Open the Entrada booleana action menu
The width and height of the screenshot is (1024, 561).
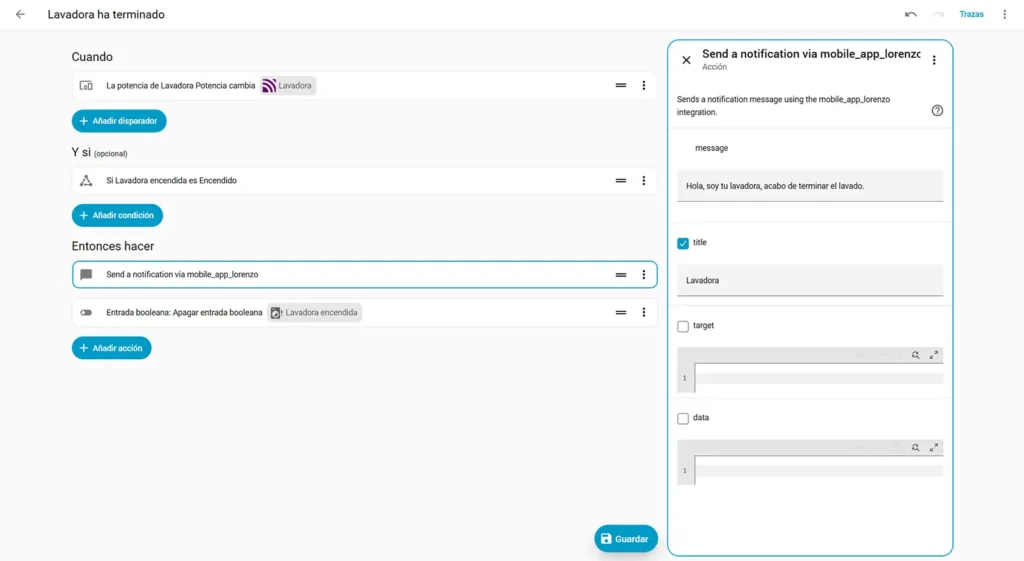643,313
